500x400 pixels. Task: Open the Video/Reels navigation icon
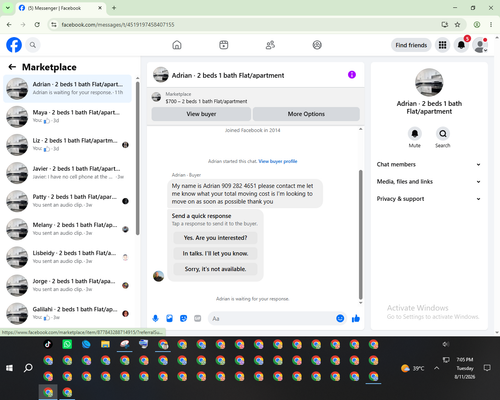(x=224, y=45)
